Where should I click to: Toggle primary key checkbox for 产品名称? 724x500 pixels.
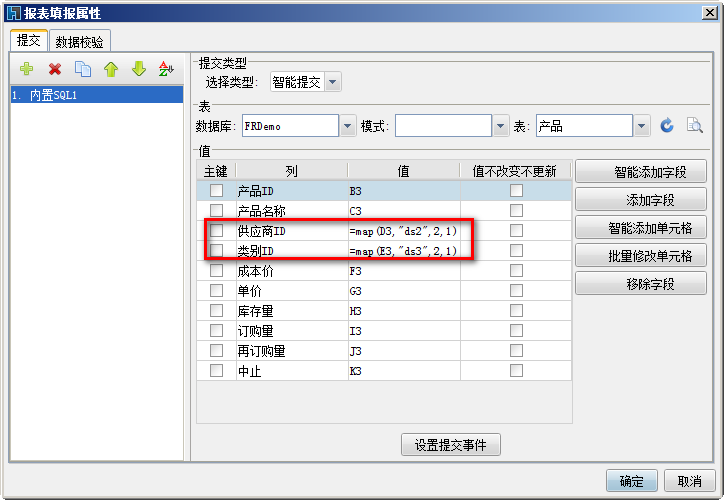pos(216,211)
